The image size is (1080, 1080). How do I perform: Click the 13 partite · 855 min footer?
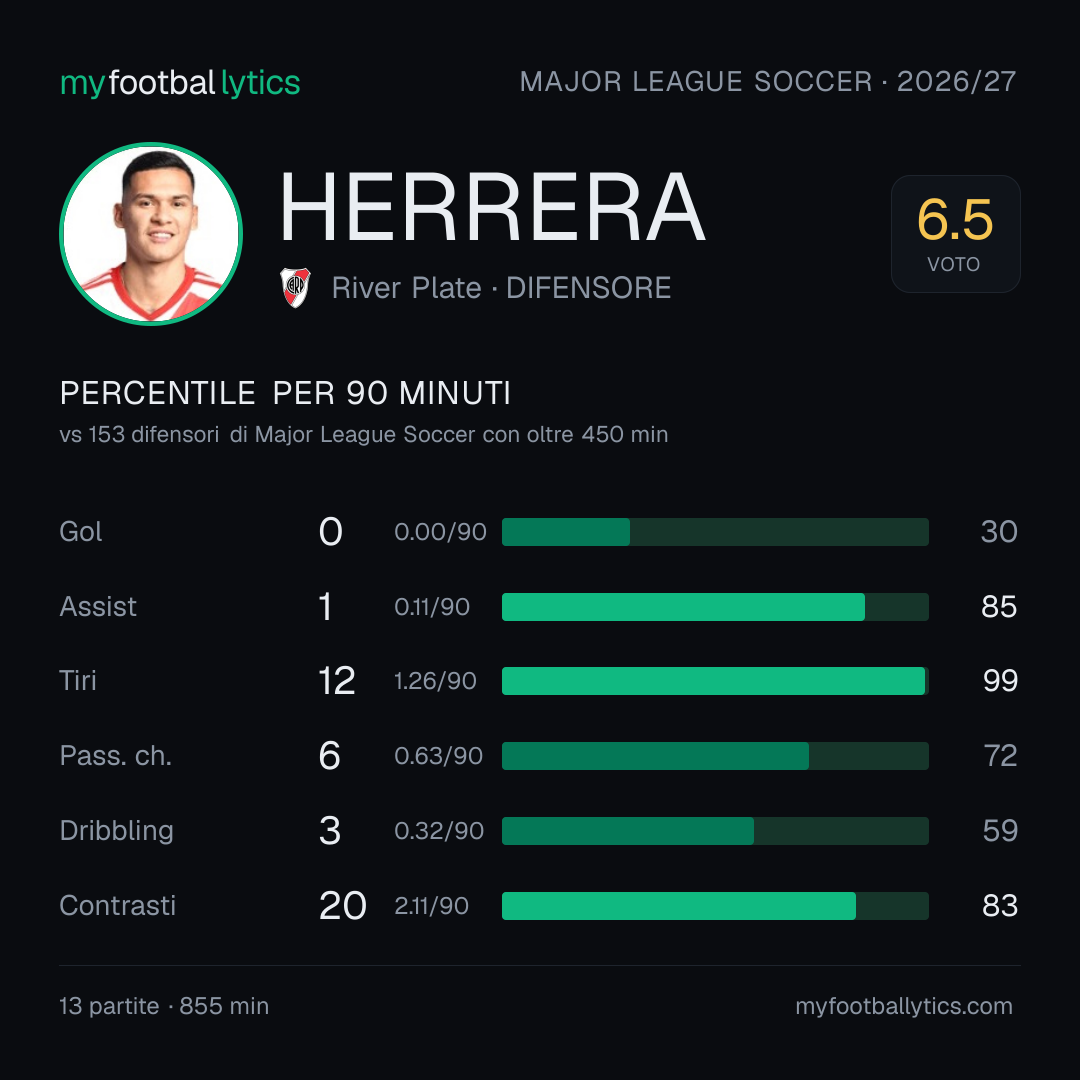[x=164, y=1006]
